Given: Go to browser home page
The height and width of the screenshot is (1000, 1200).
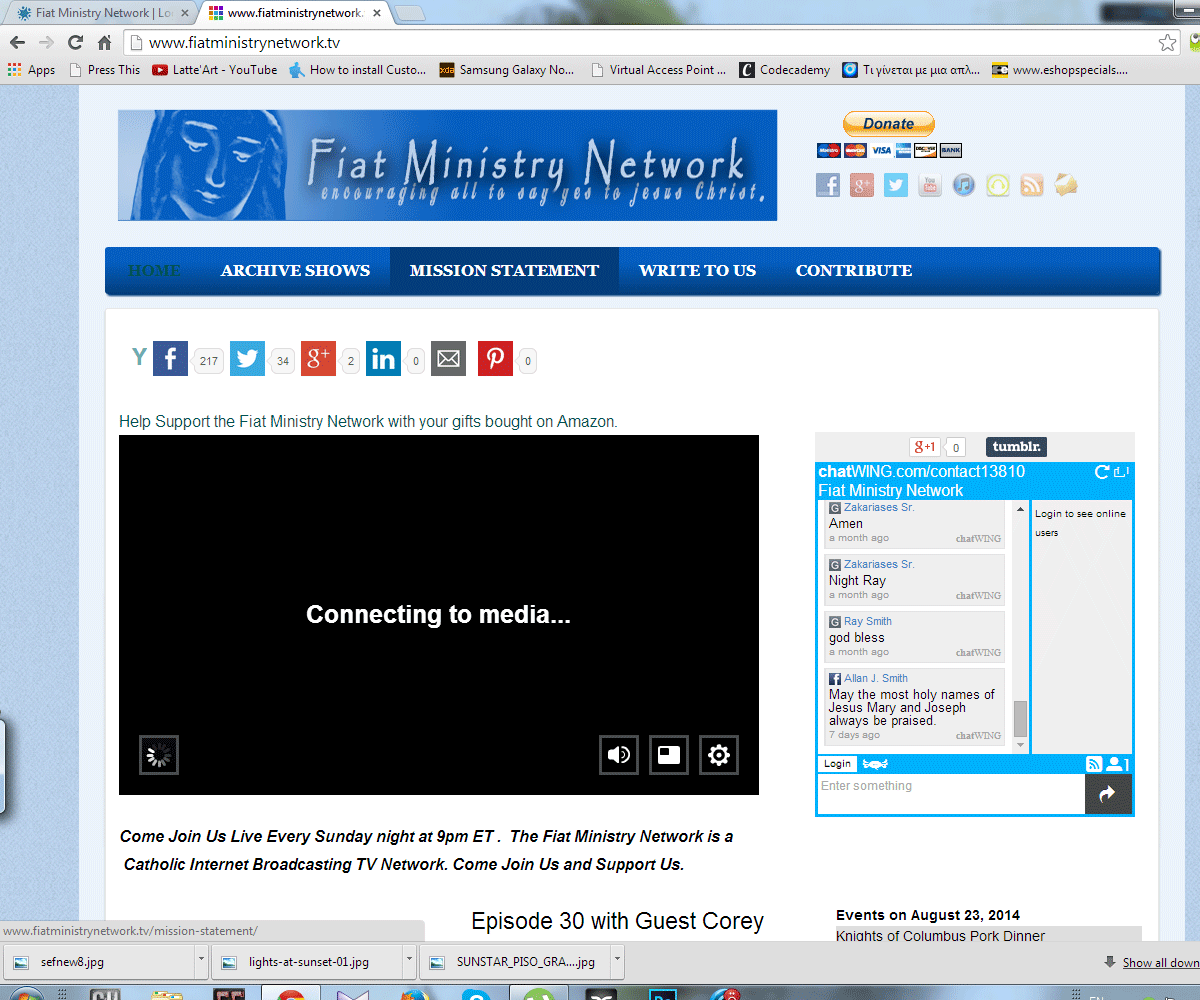Looking at the screenshot, I should [104, 43].
